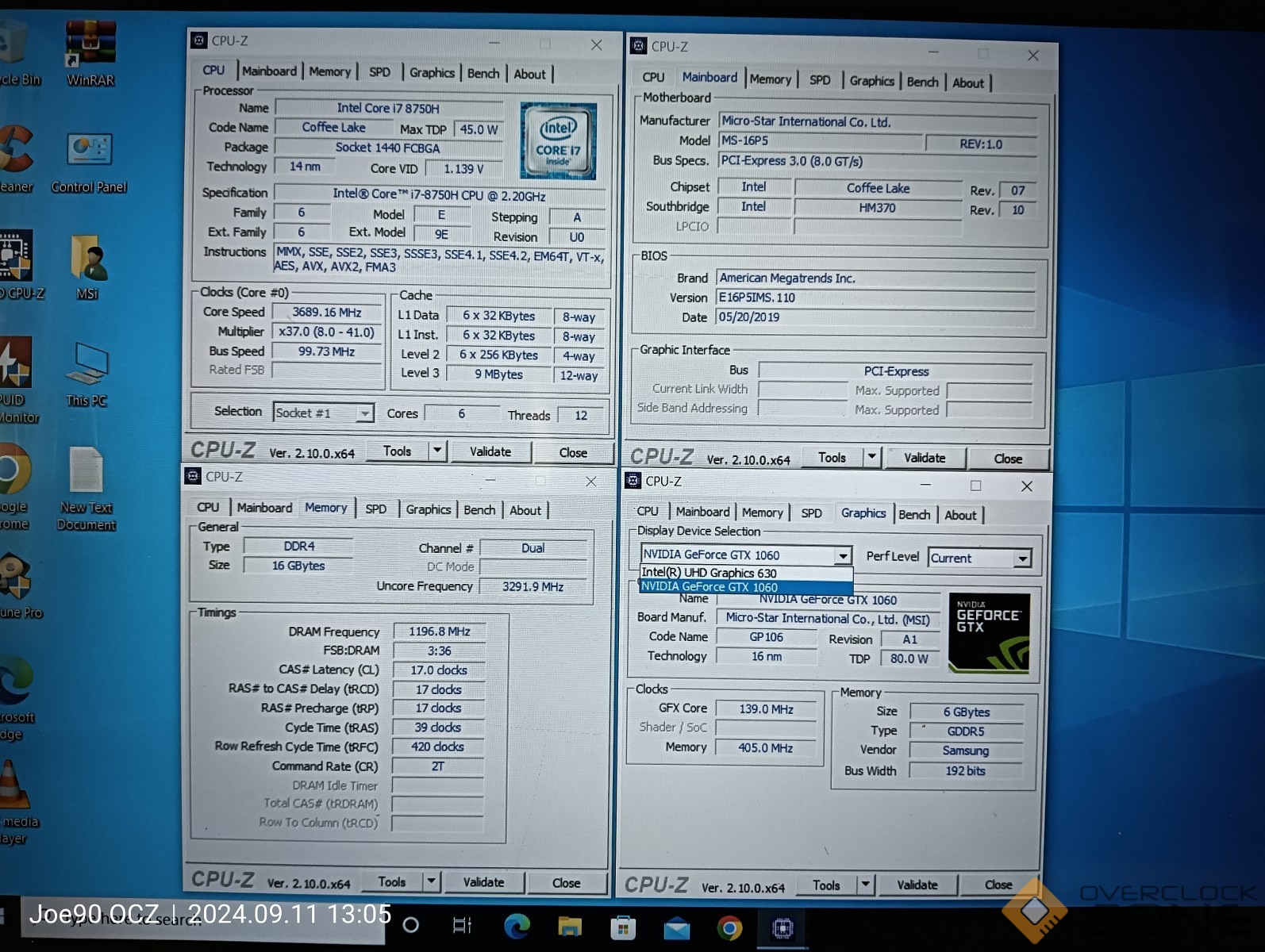Click Validate in Graphics window
This screenshot has width=1265, height=952.
tap(917, 885)
